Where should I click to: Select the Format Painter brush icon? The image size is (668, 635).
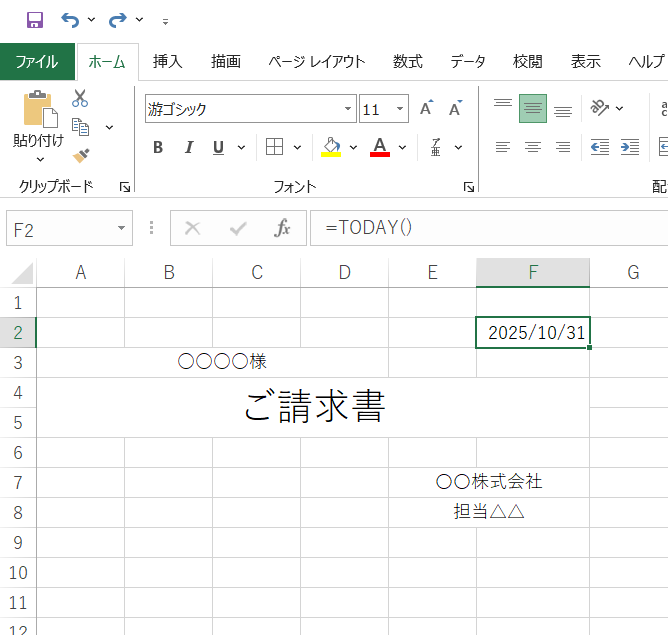[x=80, y=156]
